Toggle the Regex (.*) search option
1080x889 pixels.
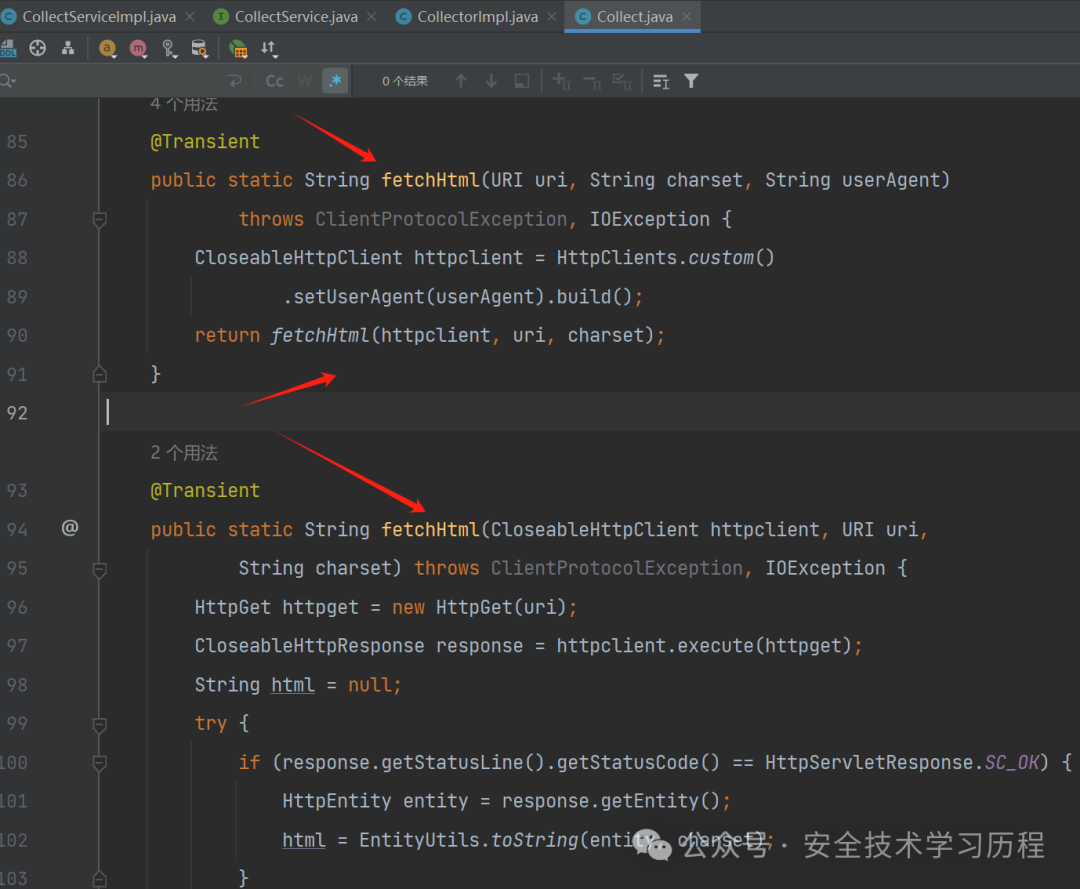click(x=335, y=81)
